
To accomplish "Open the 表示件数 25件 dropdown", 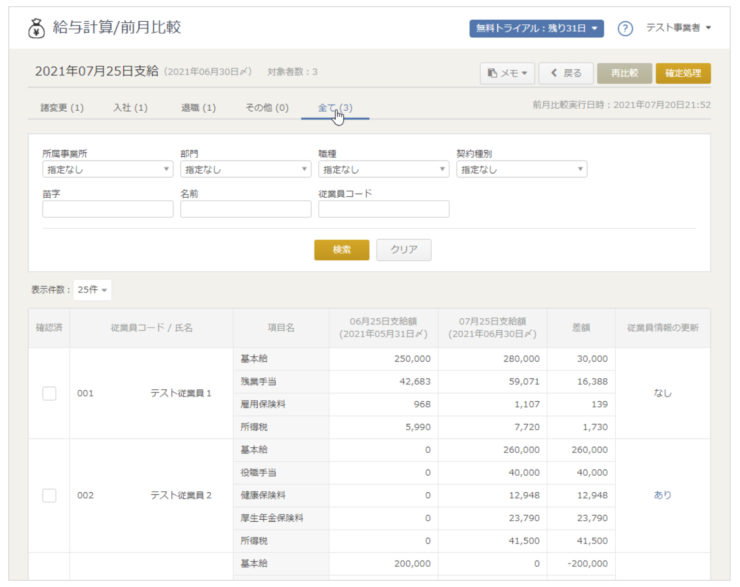I will [92, 290].
